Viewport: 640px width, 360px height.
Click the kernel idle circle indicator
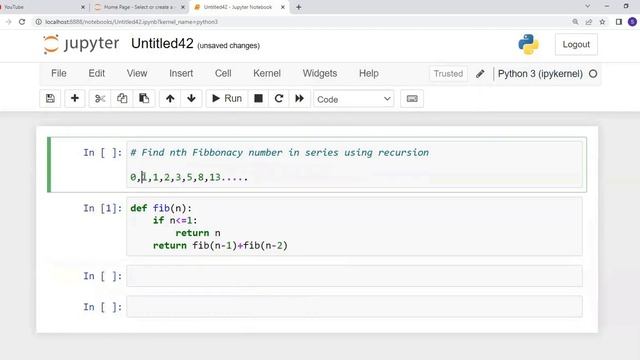pos(593,74)
